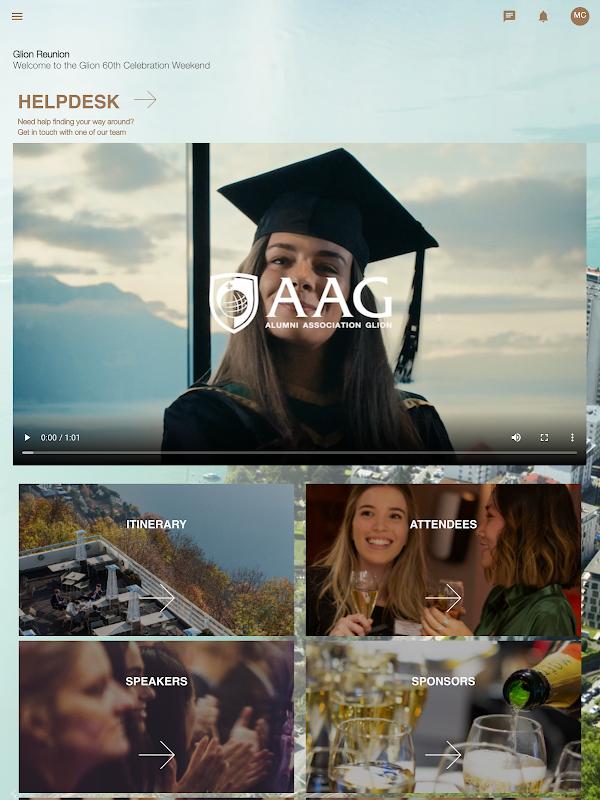
Task: Click the Glion Reunion title text
Action: point(41,54)
